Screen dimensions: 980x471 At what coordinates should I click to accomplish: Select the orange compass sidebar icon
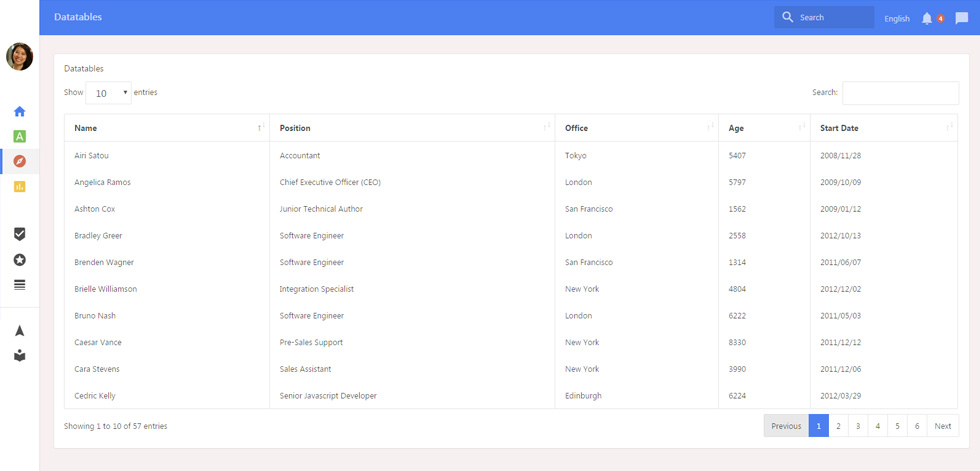(19, 161)
